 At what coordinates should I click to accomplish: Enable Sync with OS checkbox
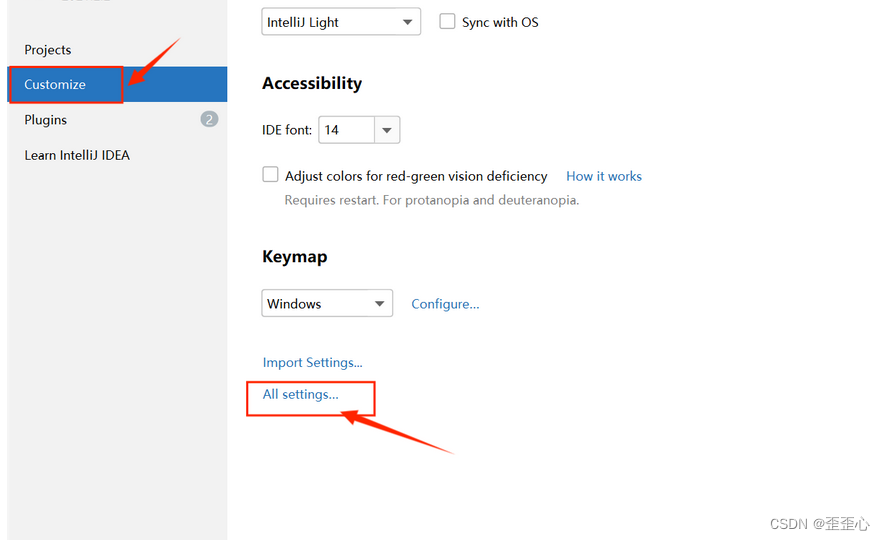click(447, 21)
